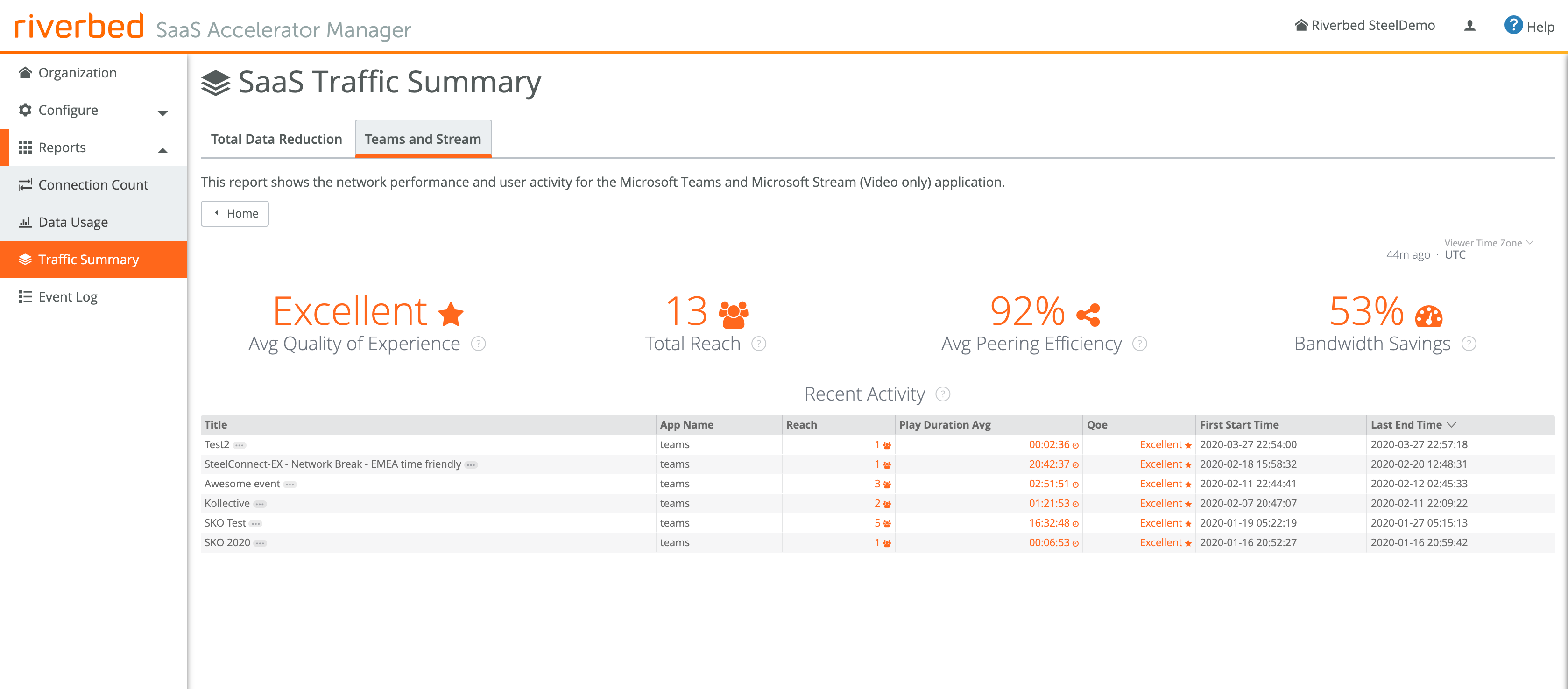Click SKO Test title
Viewport: 1568px width, 689px height.
225,523
